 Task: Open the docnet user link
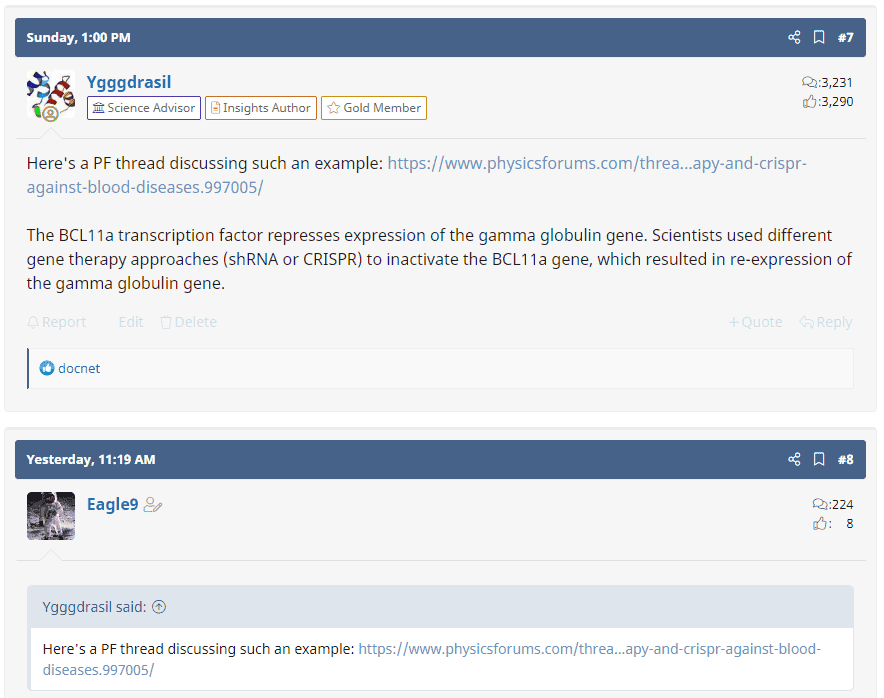pyautogui.click(x=79, y=368)
